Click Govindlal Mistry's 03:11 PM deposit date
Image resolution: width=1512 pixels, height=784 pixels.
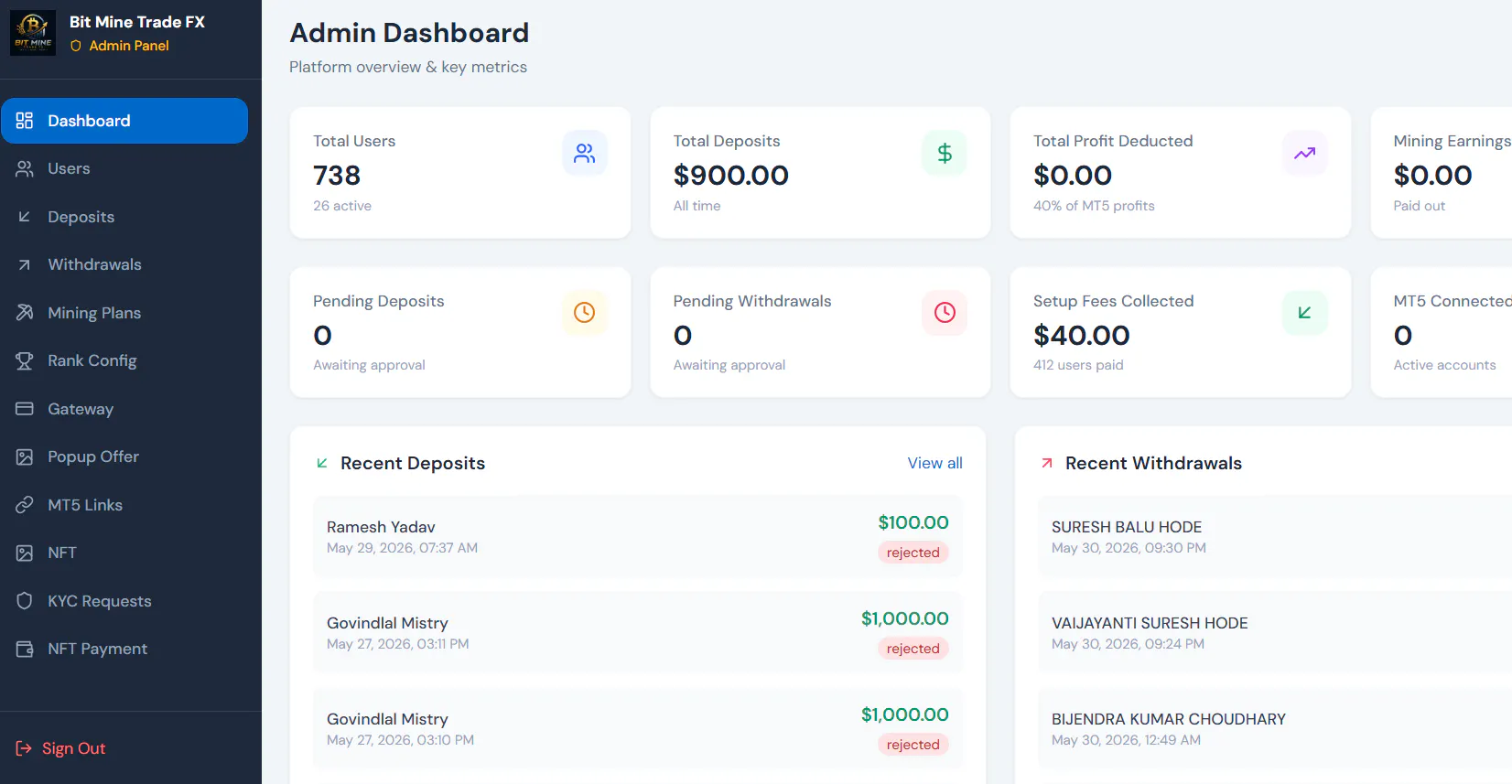pos(398,644)
